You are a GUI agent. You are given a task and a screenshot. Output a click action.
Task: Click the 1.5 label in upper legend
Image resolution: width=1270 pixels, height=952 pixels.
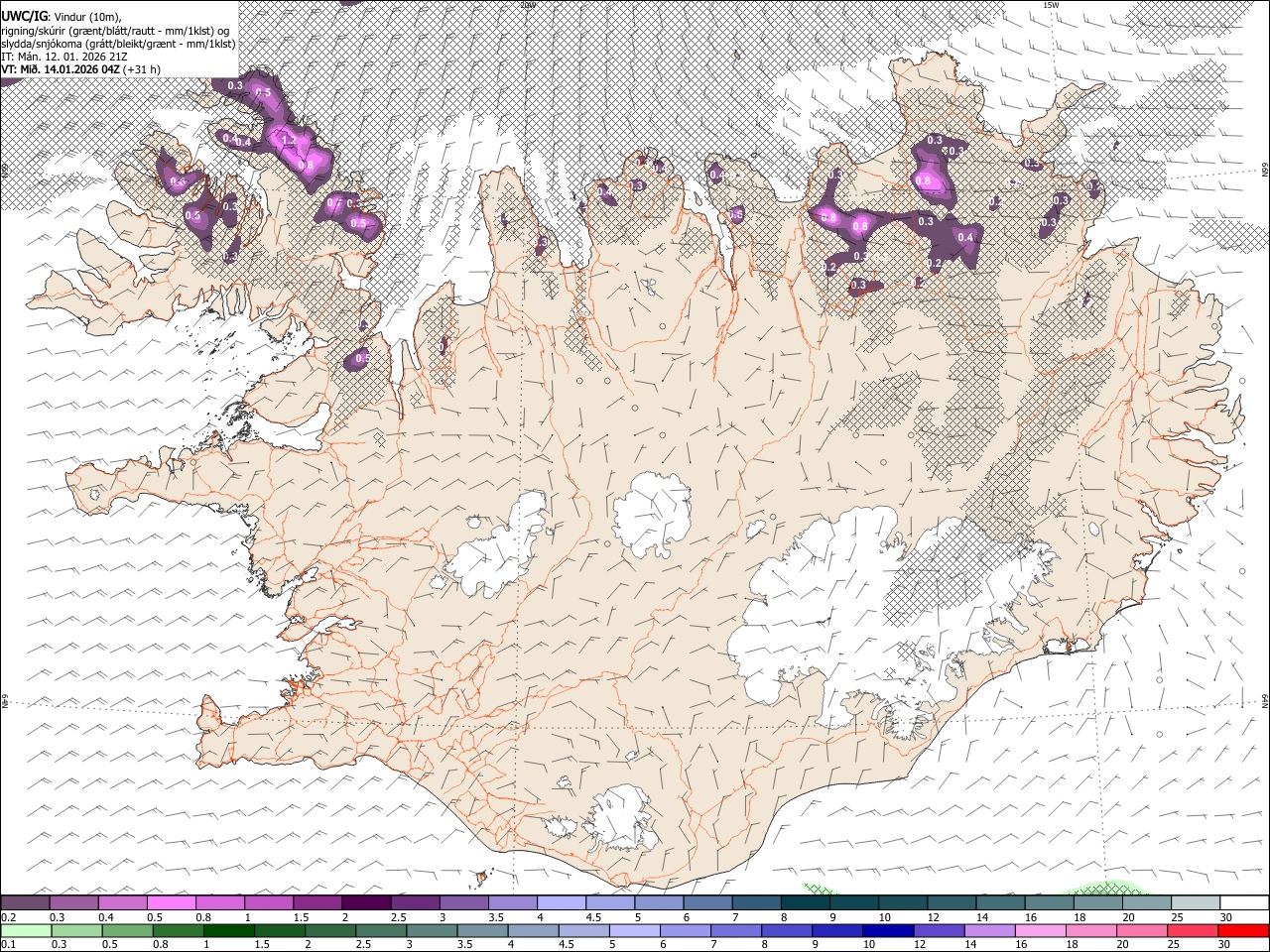pyautogui.click(x=301, y=917)
